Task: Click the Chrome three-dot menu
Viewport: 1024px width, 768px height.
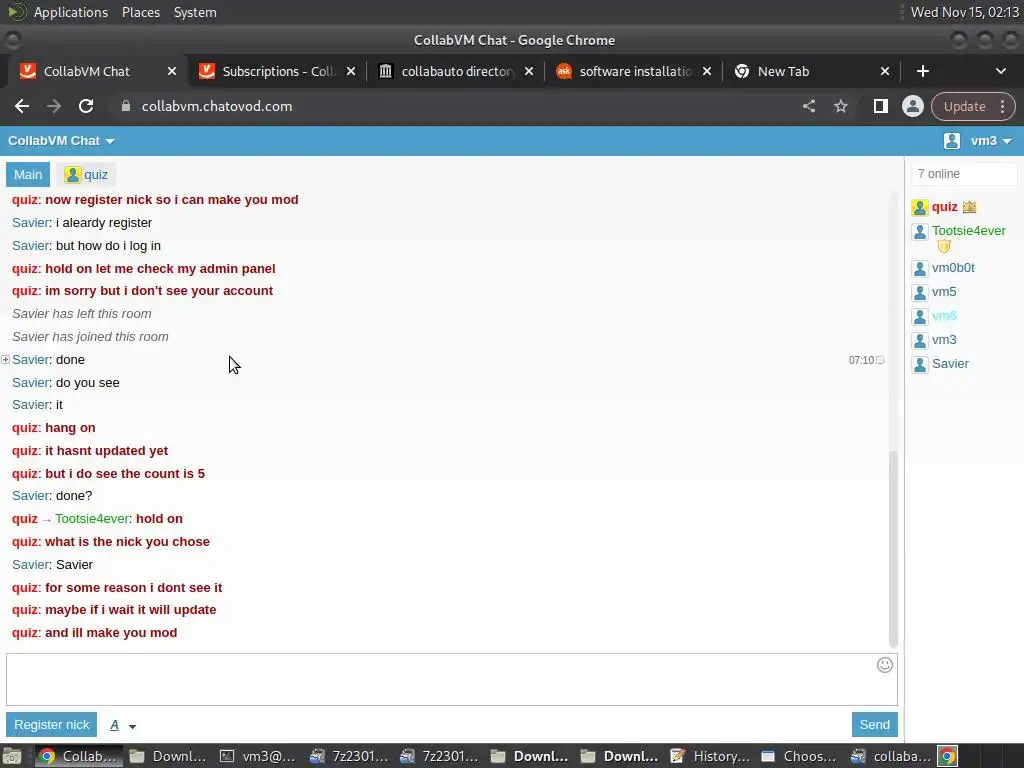Action: pos(1002,106)
